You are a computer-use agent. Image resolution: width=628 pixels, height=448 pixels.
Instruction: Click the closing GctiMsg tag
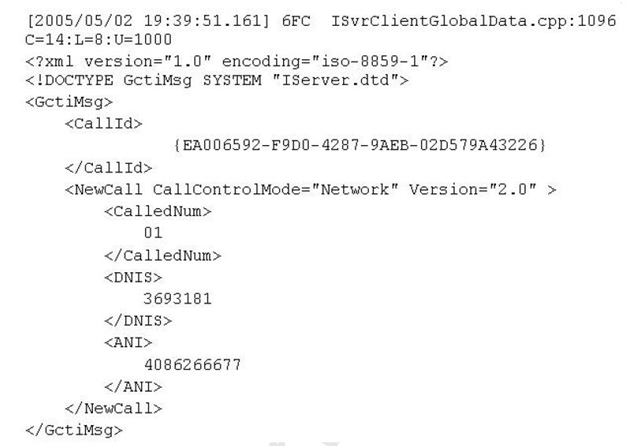[x=74, y=430]
